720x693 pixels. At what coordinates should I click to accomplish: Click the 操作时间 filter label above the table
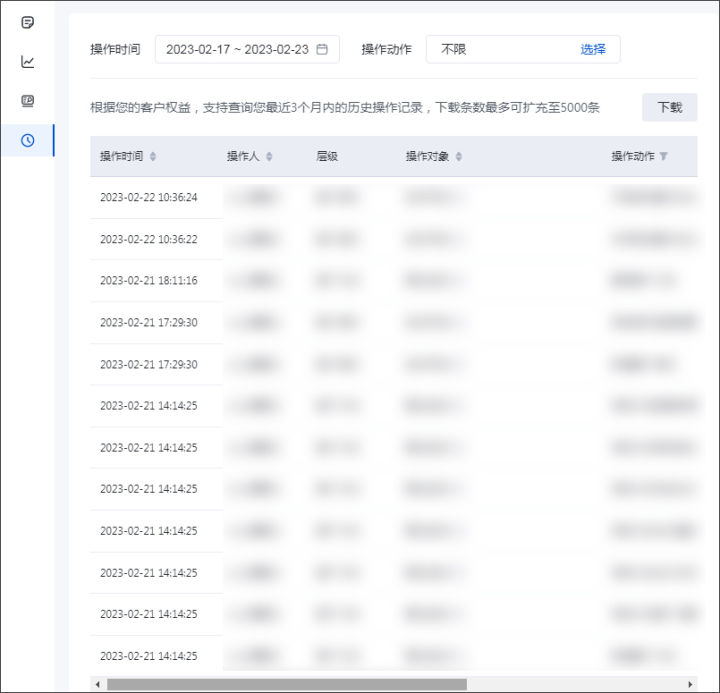tap(115, 49)
